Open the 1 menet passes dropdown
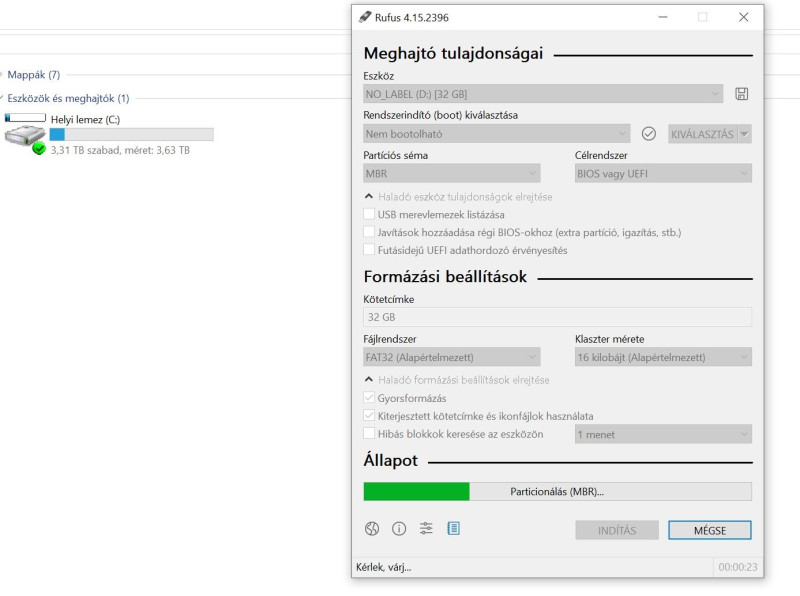This screenshot has width=800, height=596. tap(663, 434)
